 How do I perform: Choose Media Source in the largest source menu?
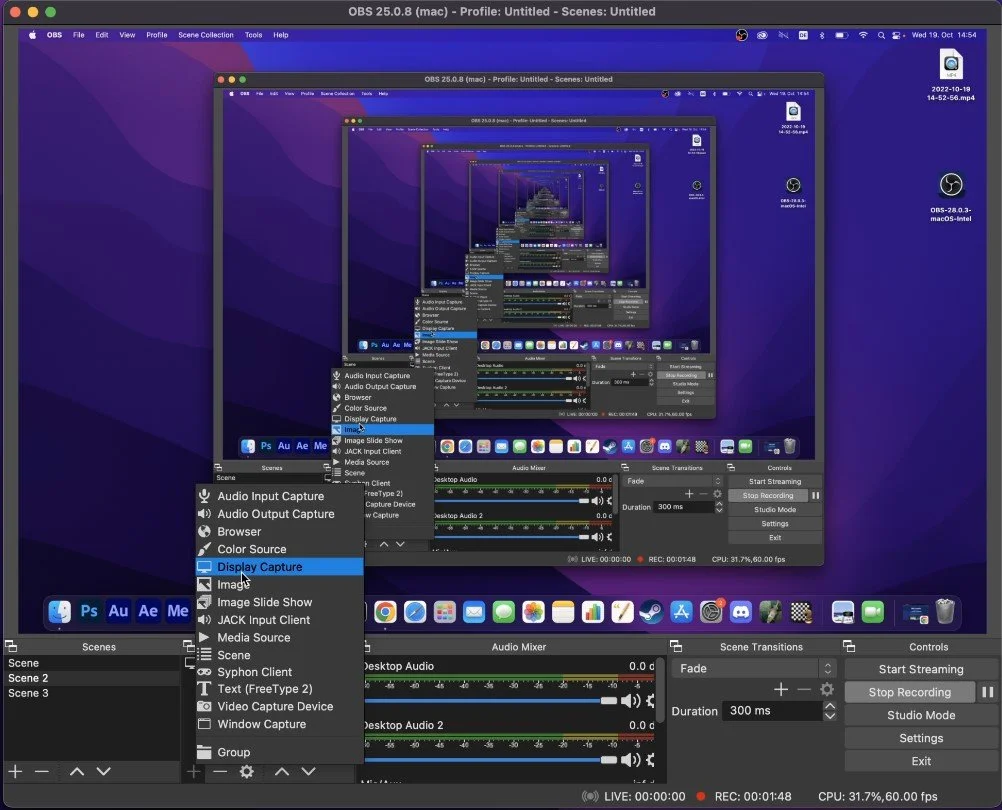(280, 638)
